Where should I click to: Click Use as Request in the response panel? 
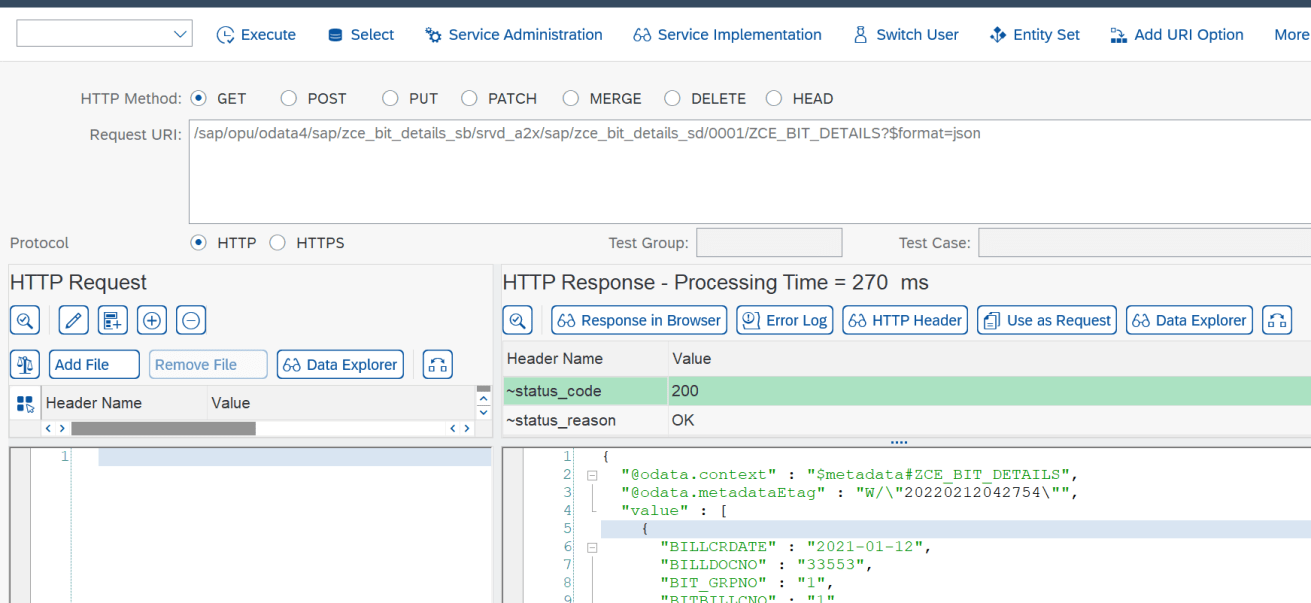(1046, 320)
